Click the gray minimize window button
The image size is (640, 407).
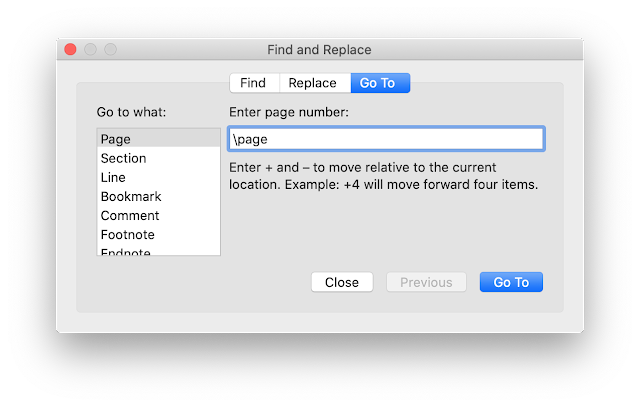tap(90, 49)
